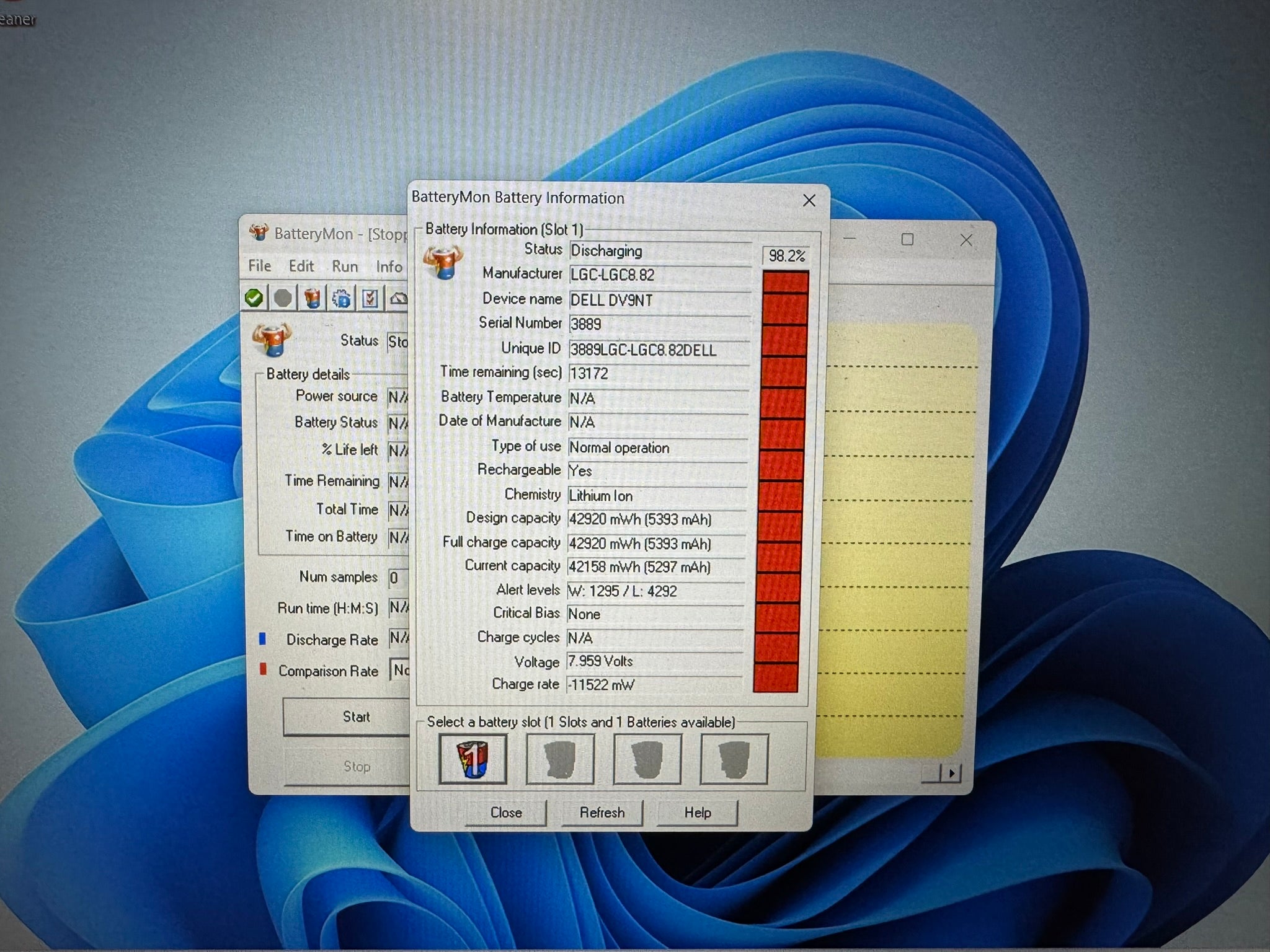The image size is (1270, 952).
Task: Click Alert levels value W: 1295 / L: 4292
Action: pyautogui.click(x=655, y=591)
